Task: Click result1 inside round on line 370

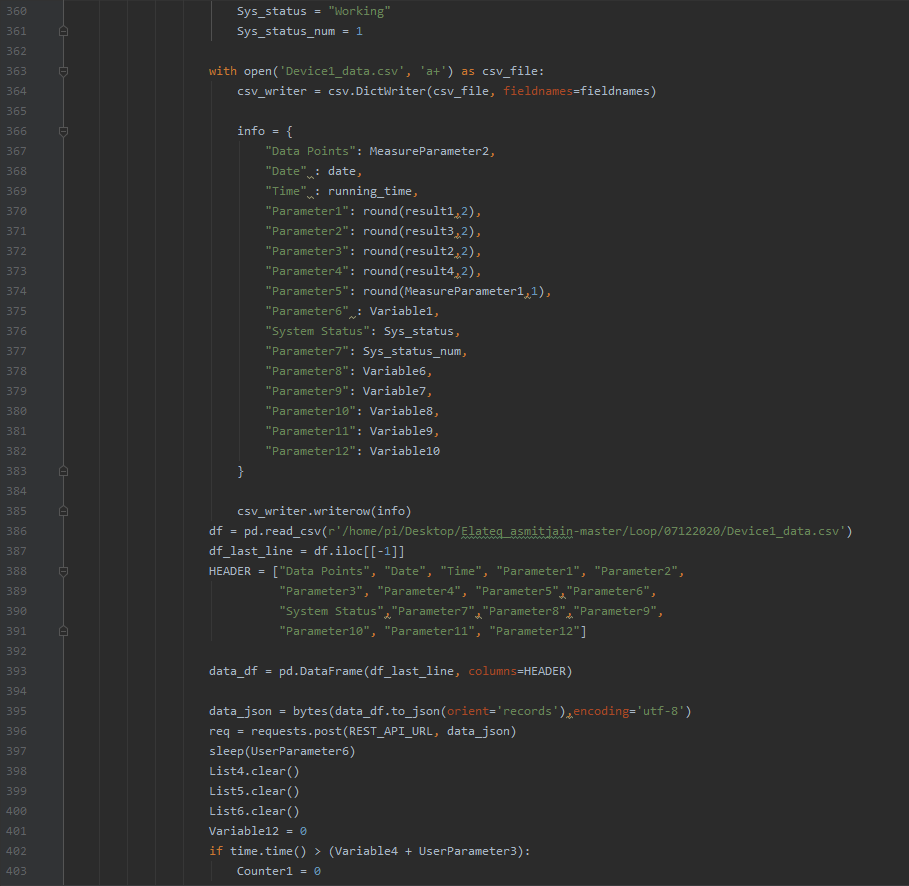Action: [x=429, y=211]
